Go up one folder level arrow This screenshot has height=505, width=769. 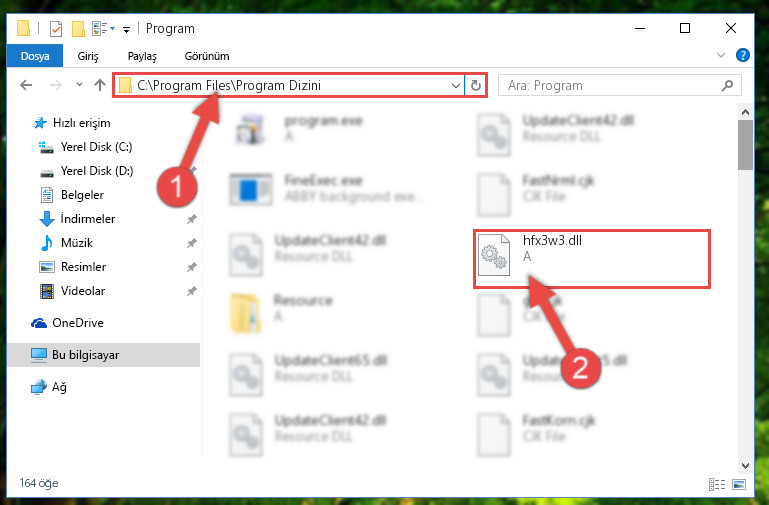100,85
